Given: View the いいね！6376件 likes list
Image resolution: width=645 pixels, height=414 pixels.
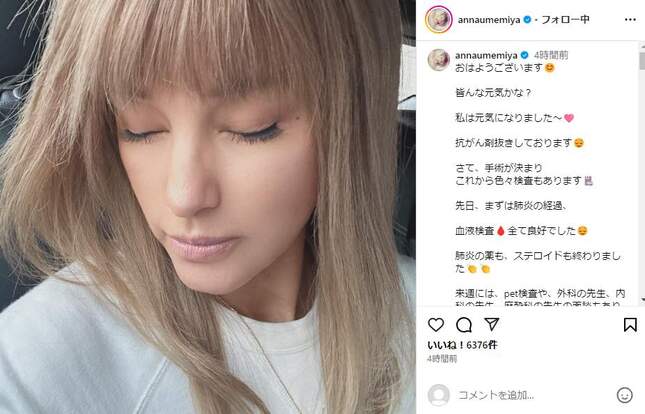Looking at the screenshot, I should (462, 345).
